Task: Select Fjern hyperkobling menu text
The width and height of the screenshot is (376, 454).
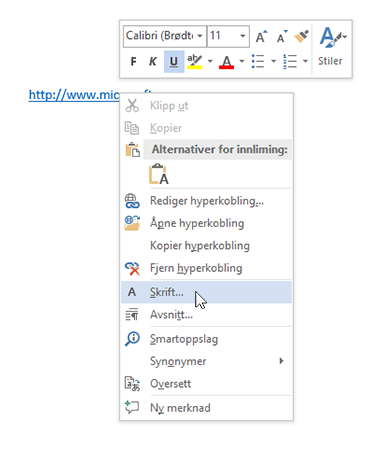Action: (x=196, y=268)
